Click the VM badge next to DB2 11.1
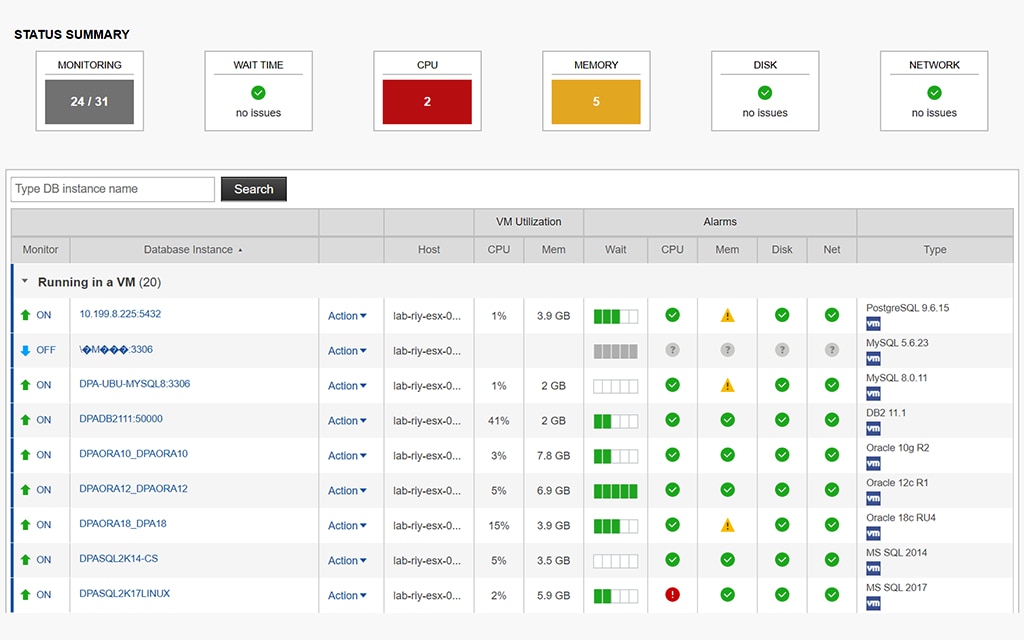1024x640 pixels. [872, 429]
